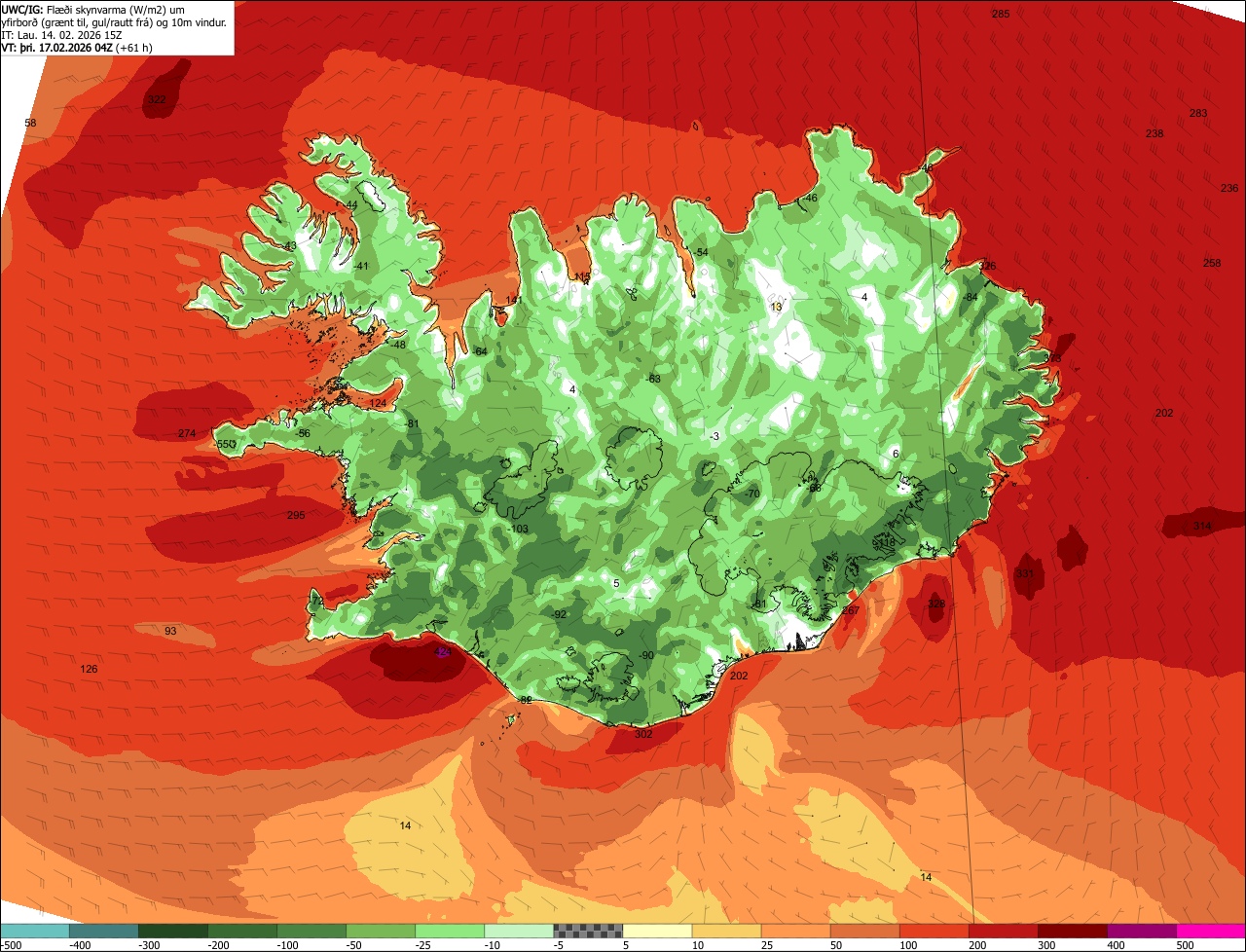Image resolution: width=1246 pixels, height=952 pixels.
Task: Click the subtitle mentioning '10m vindur'
Action: (x=114, y=22)
